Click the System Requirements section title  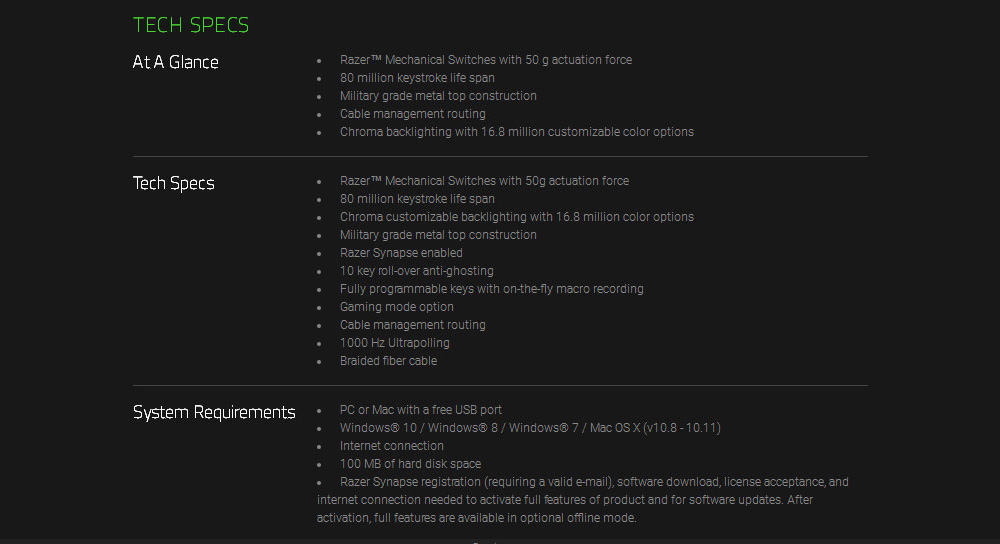pyautogui.click(x=214, y=412)
